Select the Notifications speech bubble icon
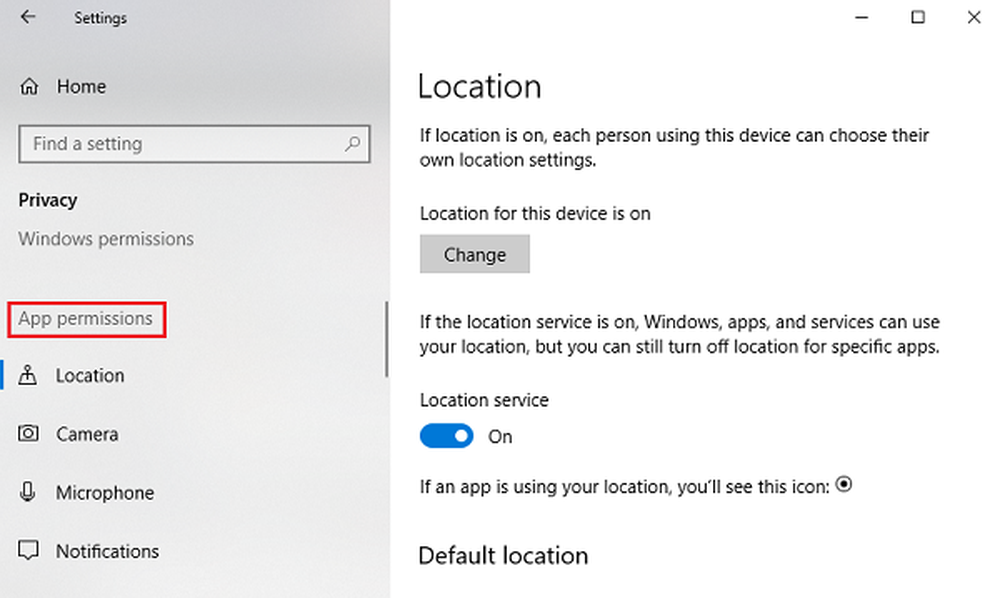Screen dimensions: 1000x598 [28, 551]
